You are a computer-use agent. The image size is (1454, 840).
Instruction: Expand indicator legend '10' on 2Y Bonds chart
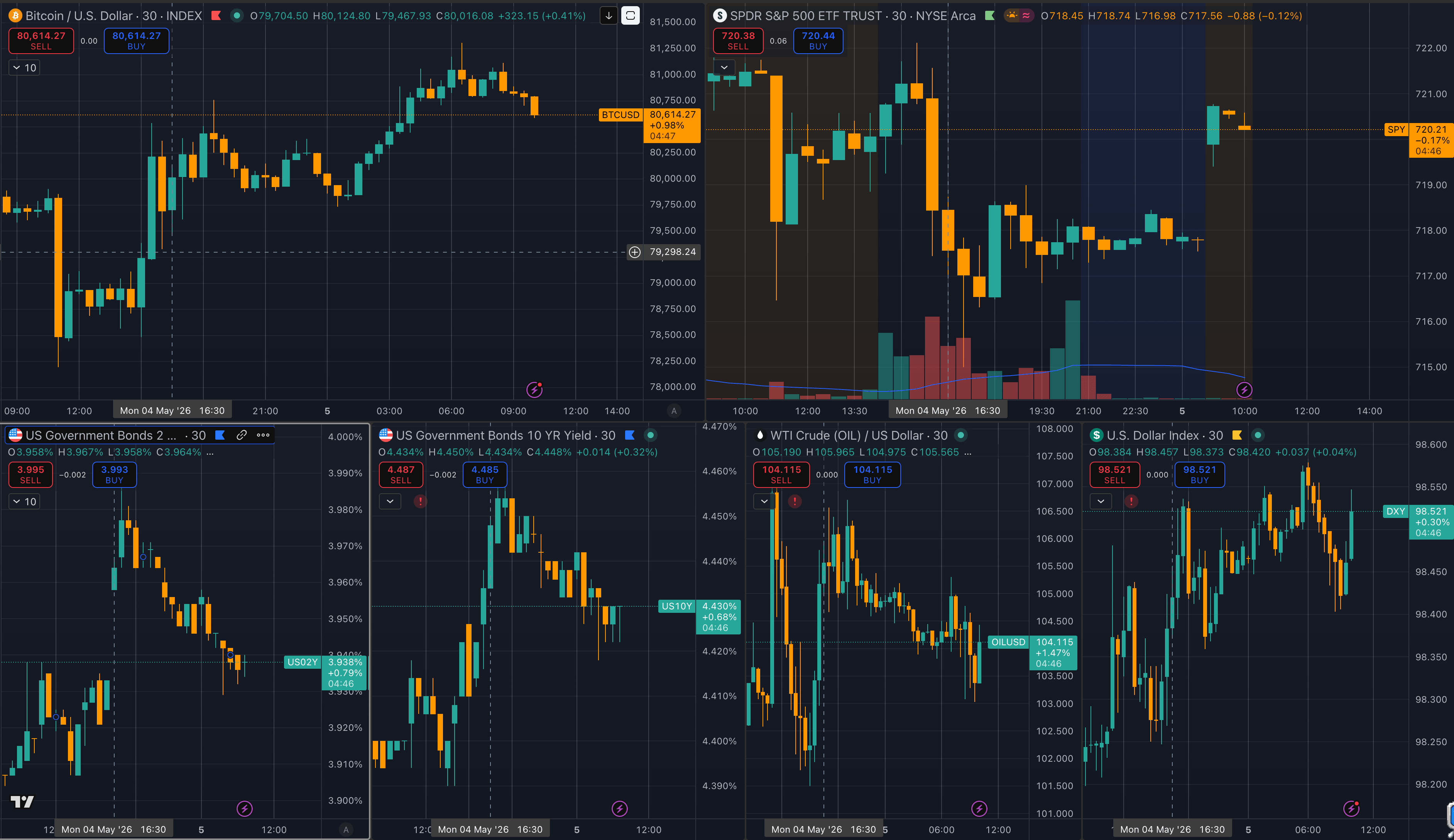(x=25, y=502)
